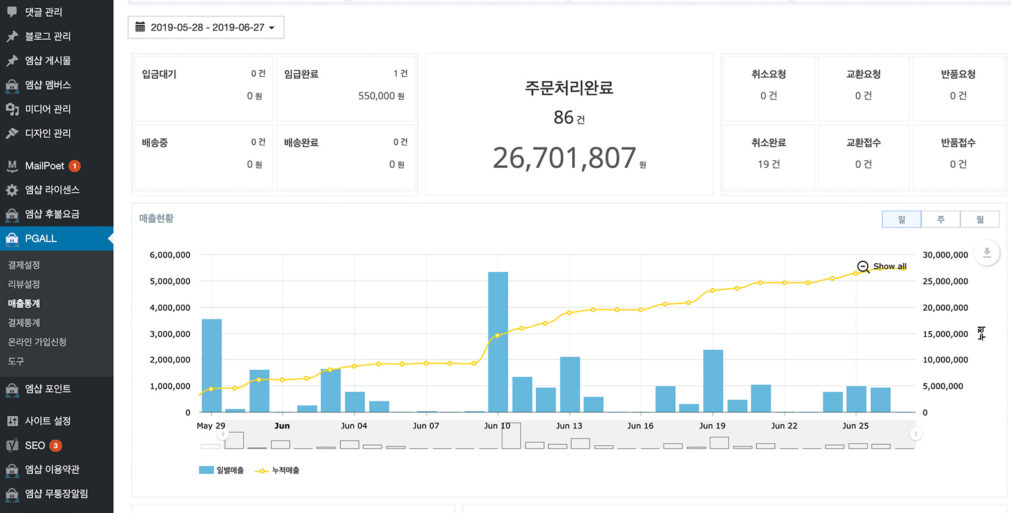Click the gear icon beside 엠샵 라이센스
Image resolution: width=1024 pixels, height=513 pixels.
coord(12,190)
